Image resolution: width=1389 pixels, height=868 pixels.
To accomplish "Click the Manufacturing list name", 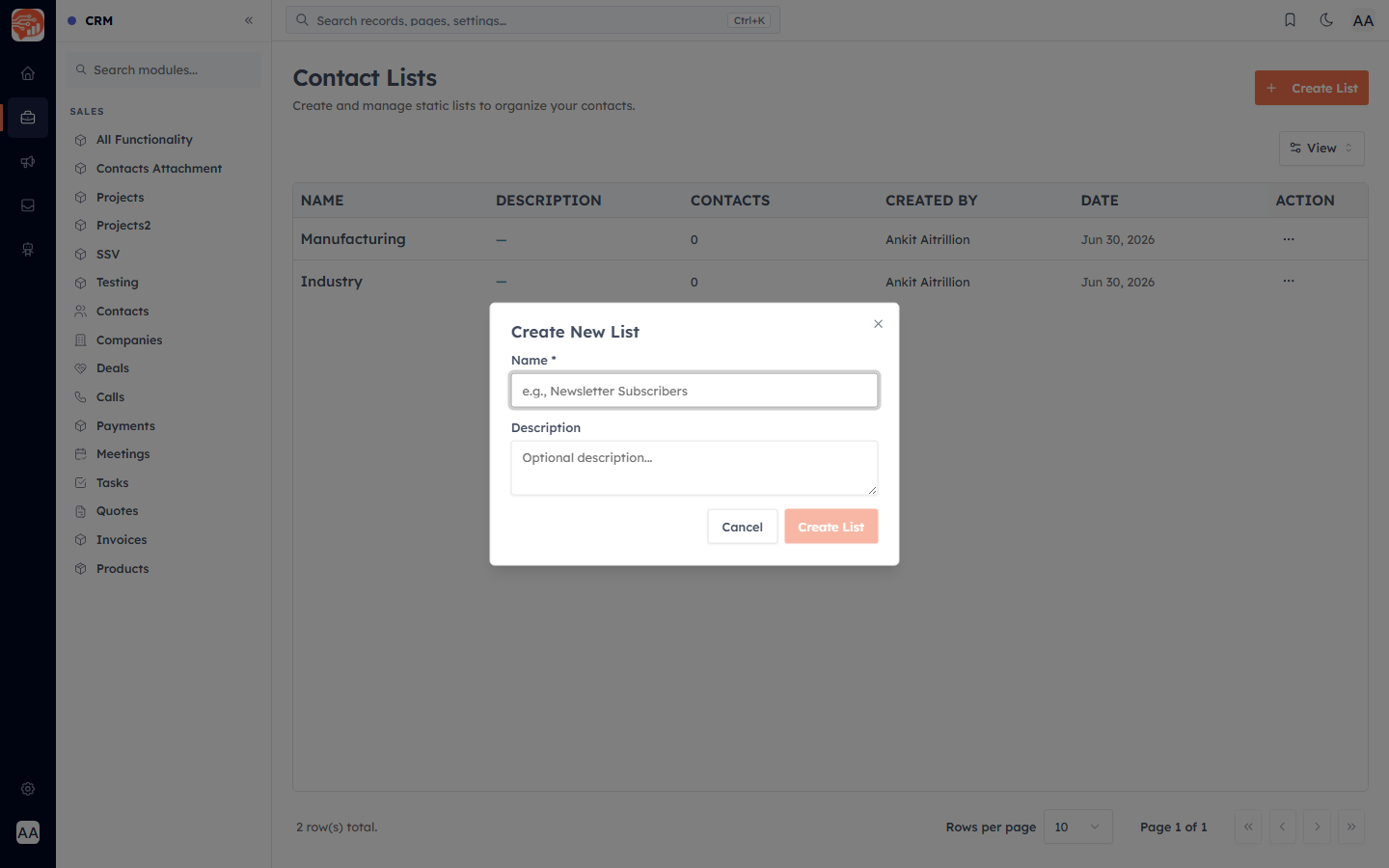I will point(353,239).
